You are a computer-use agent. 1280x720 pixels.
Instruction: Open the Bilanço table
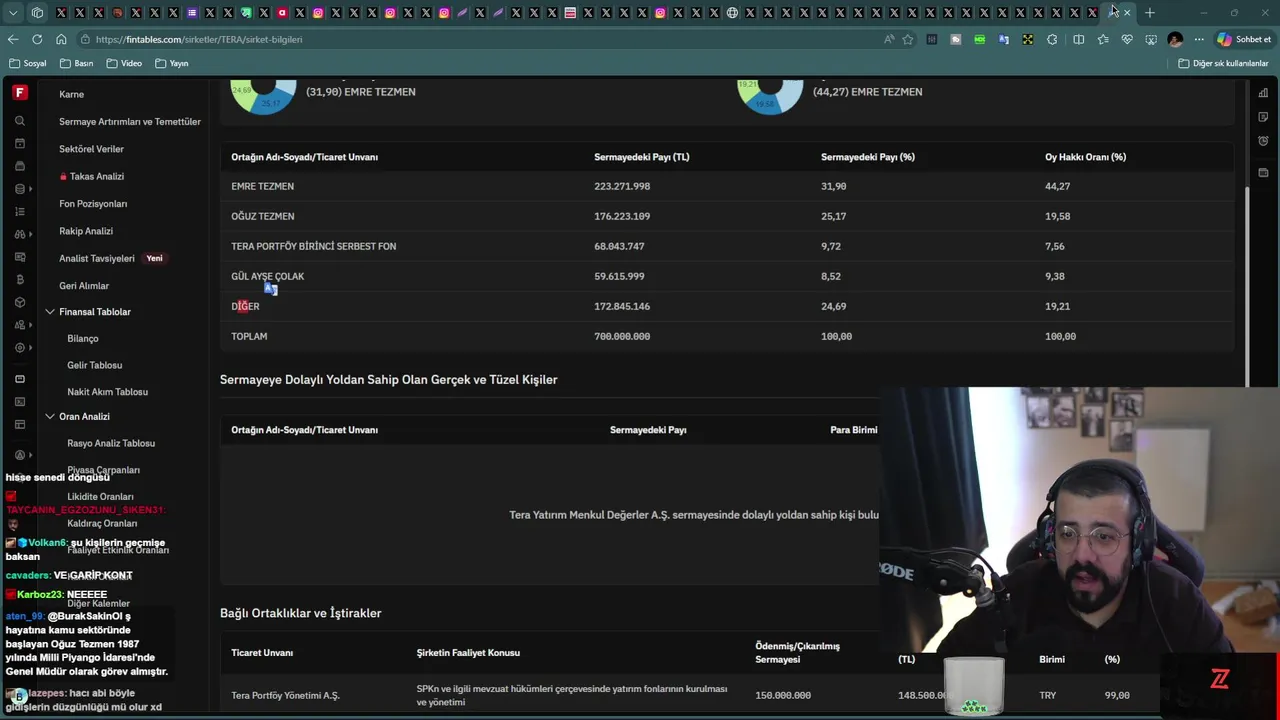83,339
